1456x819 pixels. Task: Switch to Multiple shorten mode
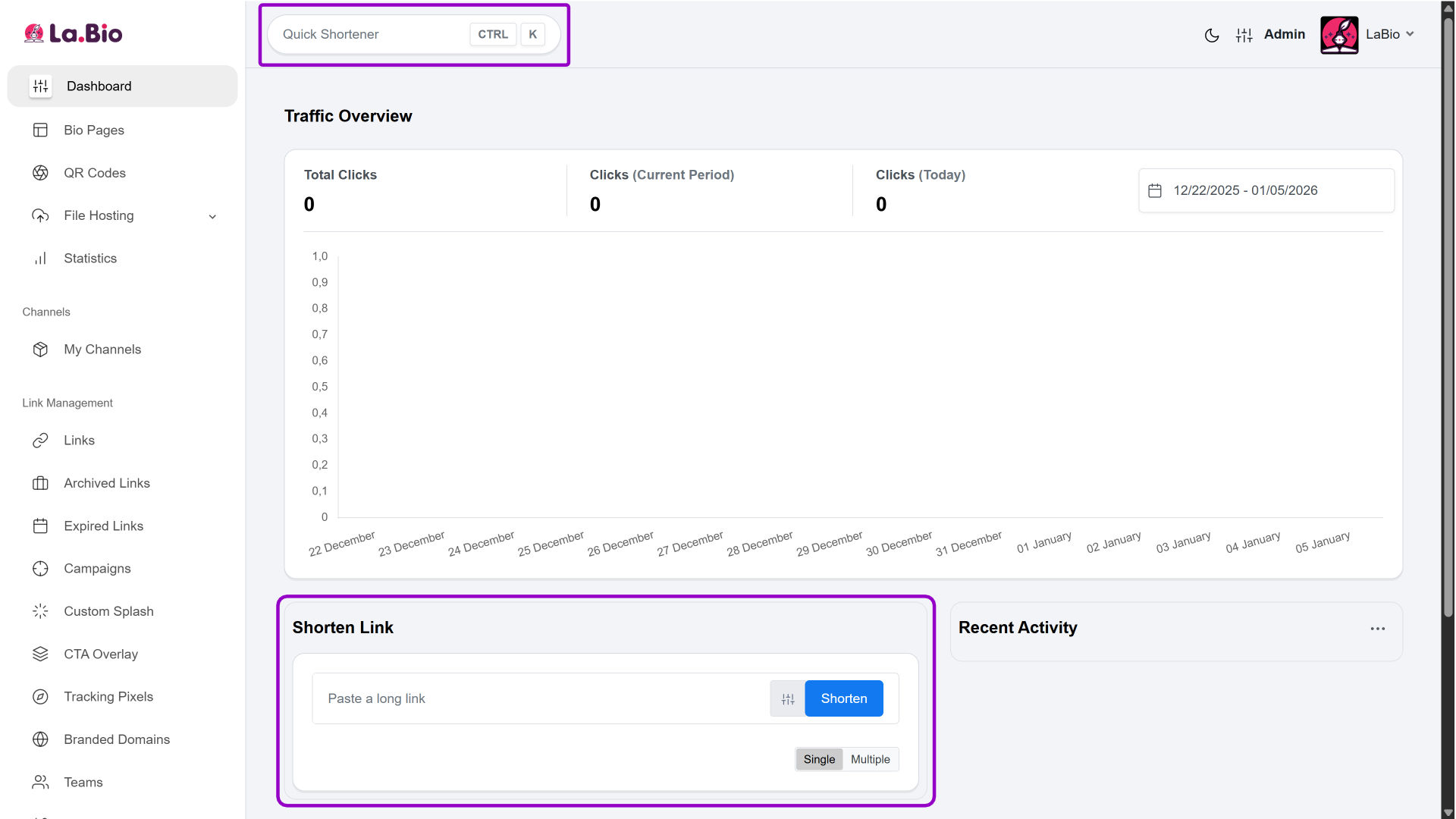870,760
